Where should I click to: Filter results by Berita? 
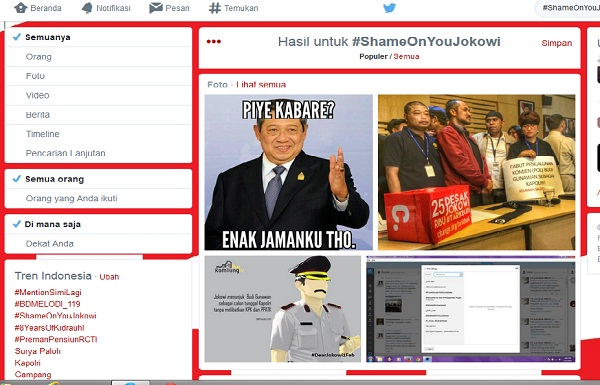point(98,114)
